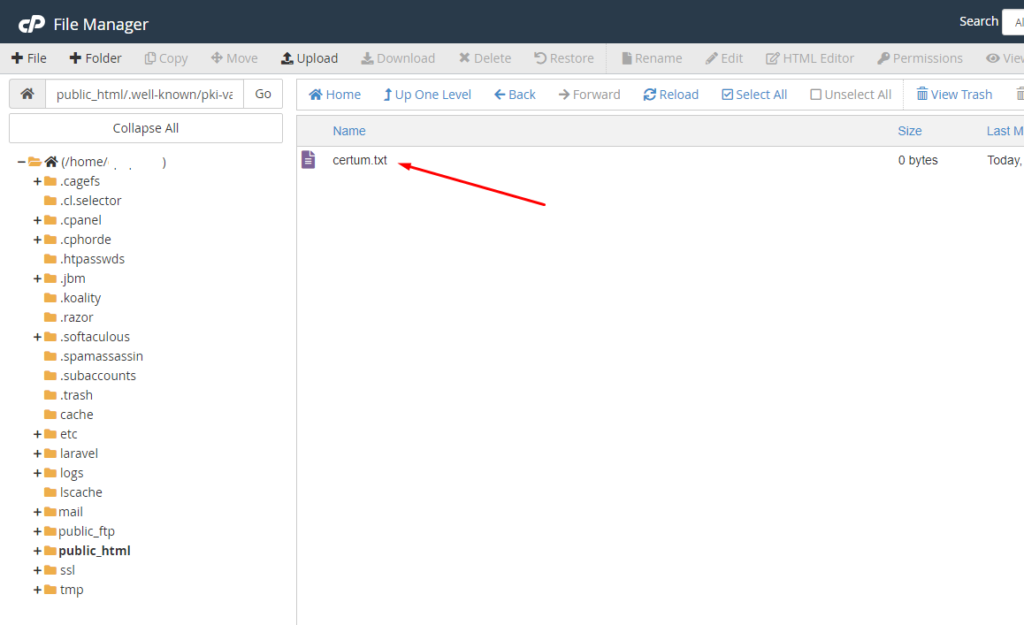
Task: Click the Permissions key icon
Action: tap(884, 58)
